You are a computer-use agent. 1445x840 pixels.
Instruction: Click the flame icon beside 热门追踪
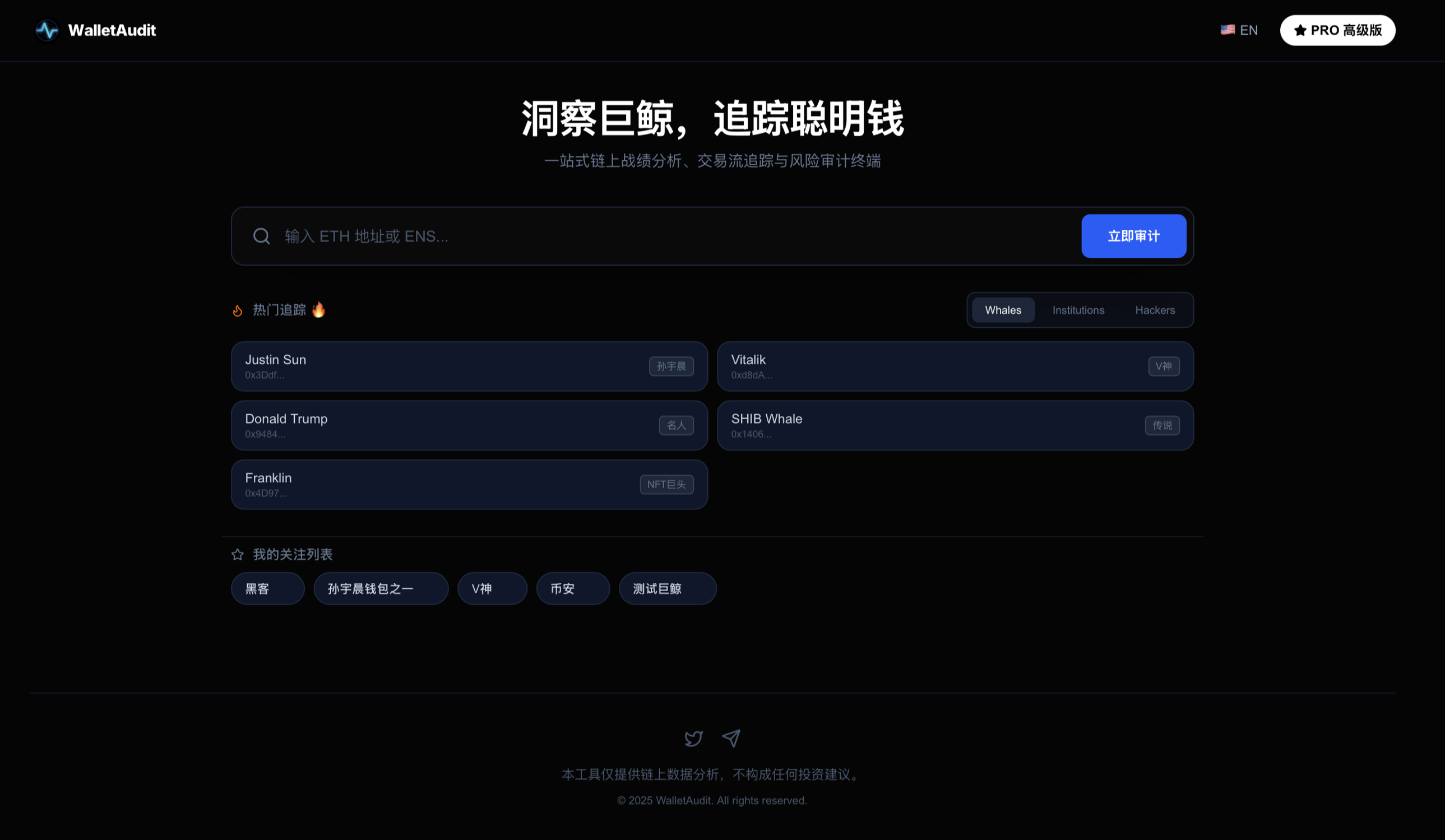pyautogui.click(x=238, y=311)
